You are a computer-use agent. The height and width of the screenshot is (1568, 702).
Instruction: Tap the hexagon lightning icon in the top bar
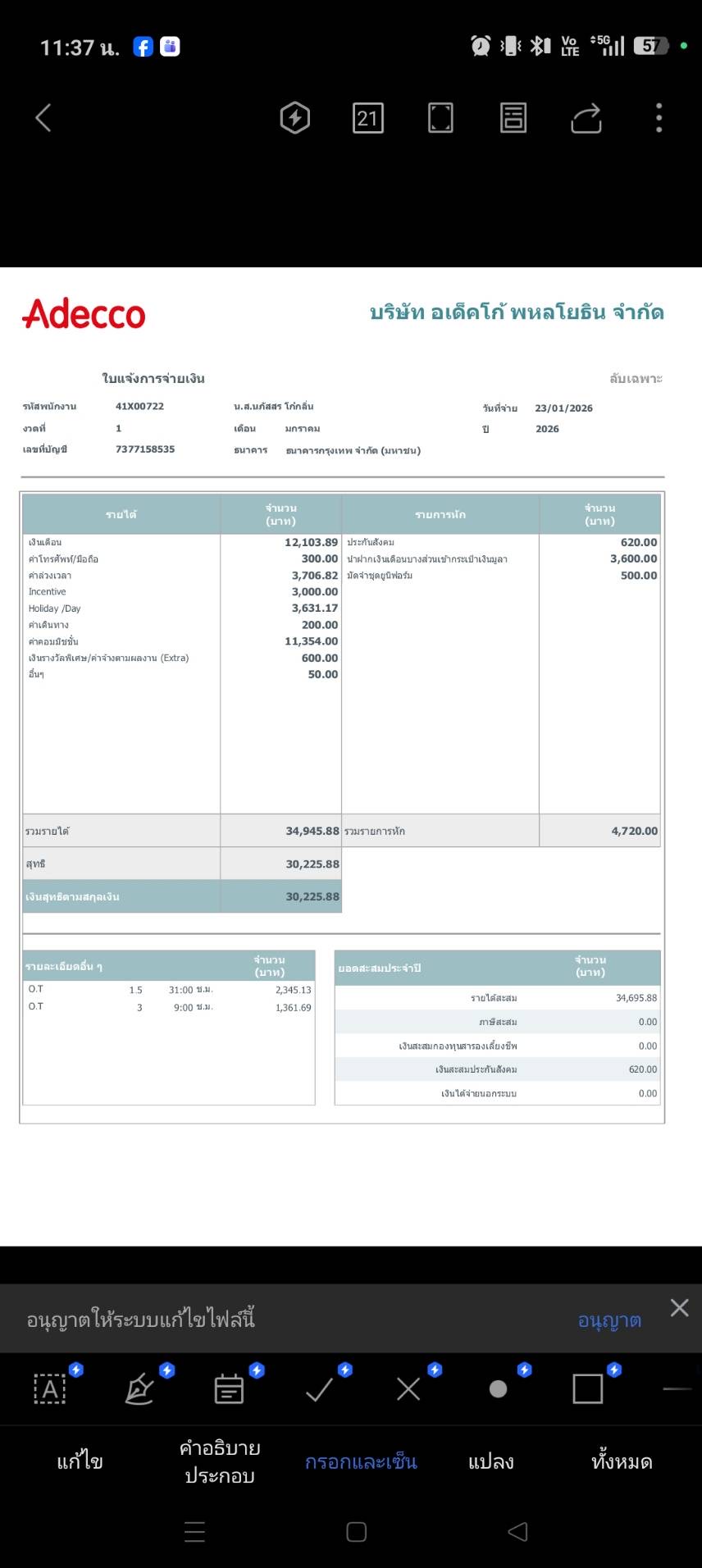[295, 118]
